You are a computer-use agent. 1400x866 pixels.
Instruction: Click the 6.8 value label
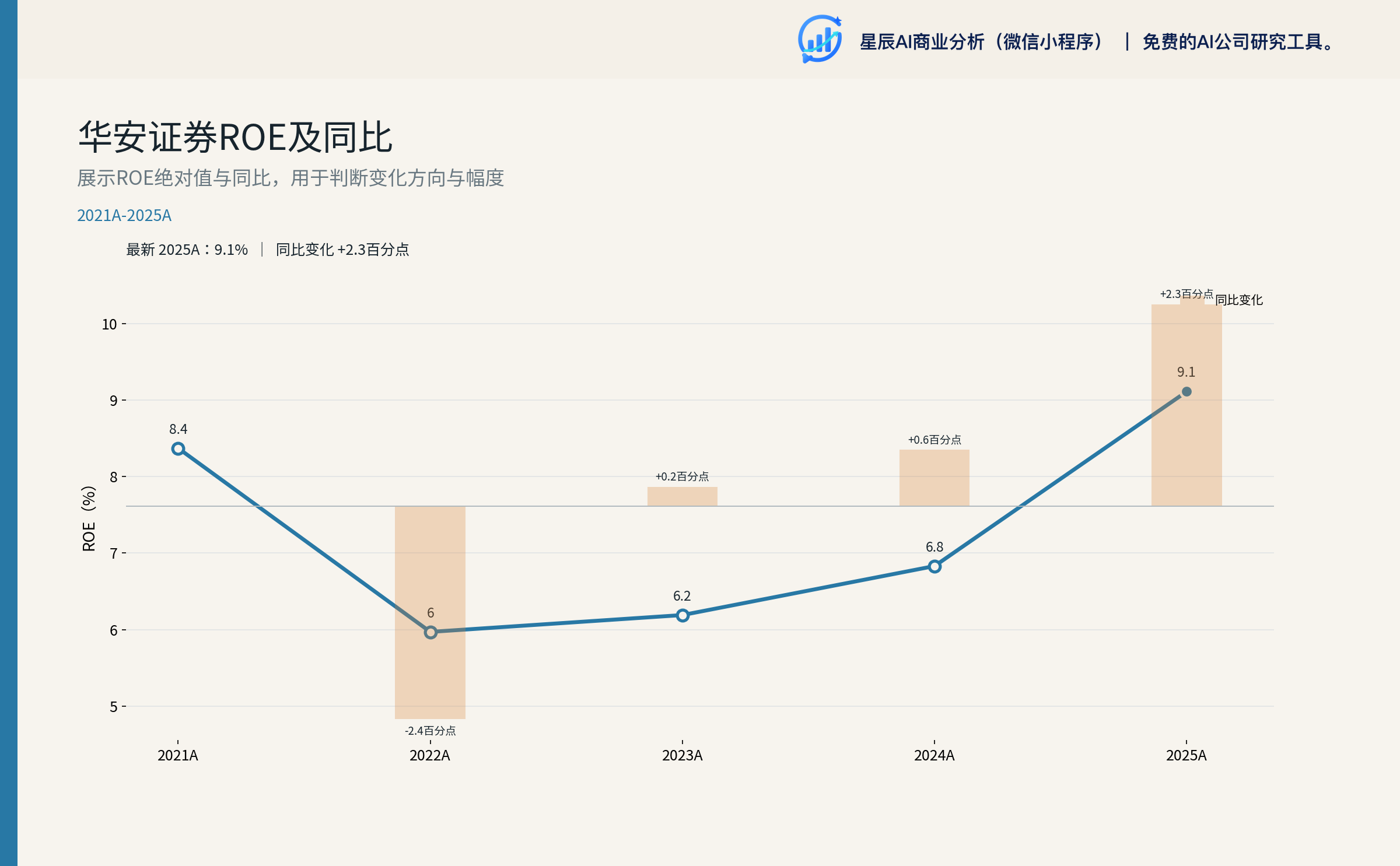point(935,547)
